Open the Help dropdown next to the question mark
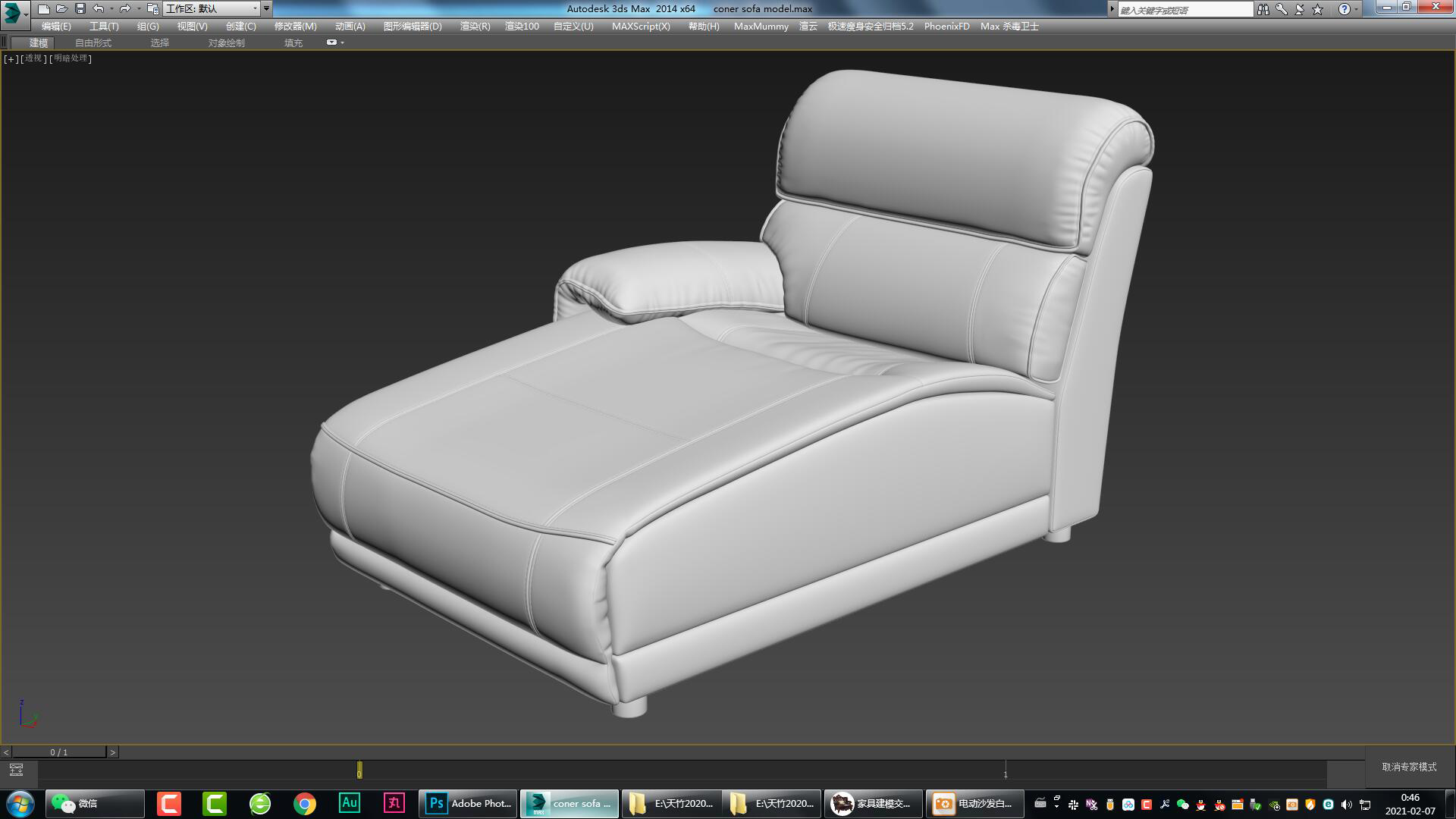This screenshot has height=819, width=1456. [x=1357, y=9]
